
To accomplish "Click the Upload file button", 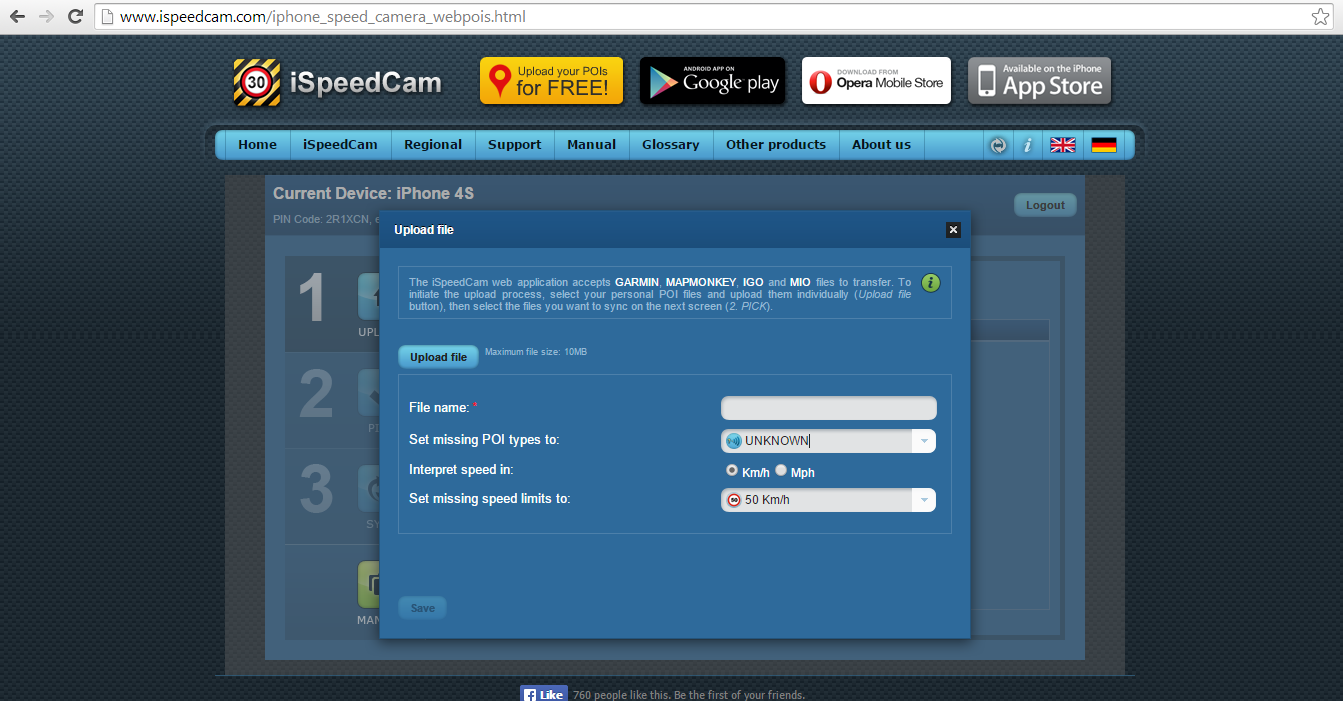I will pyautogui.click(x=438, y=357).
